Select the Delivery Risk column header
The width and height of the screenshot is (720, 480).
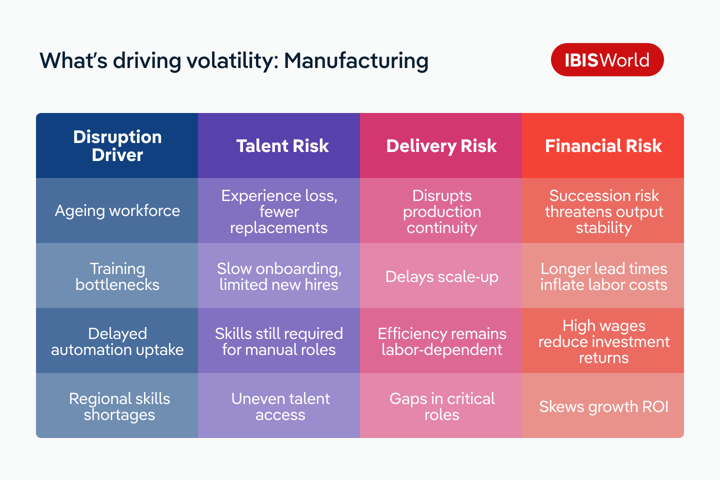[x=441, y=146]
